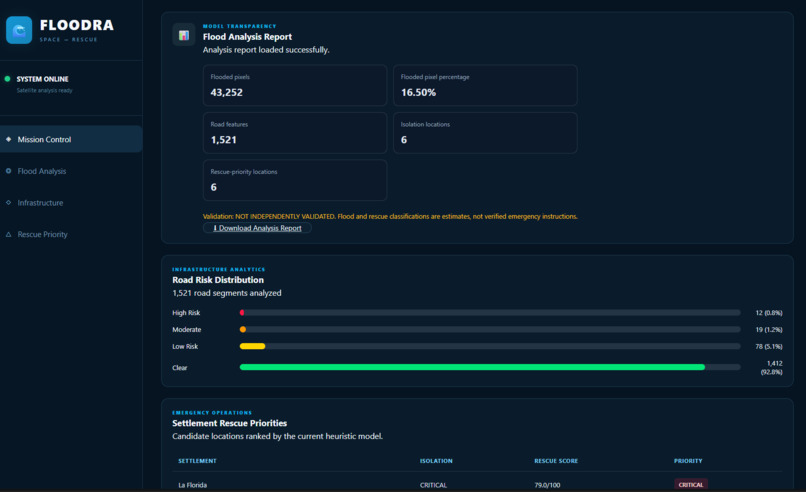
Task: Click the Flooded pixel percentage card
Action: 485,85
